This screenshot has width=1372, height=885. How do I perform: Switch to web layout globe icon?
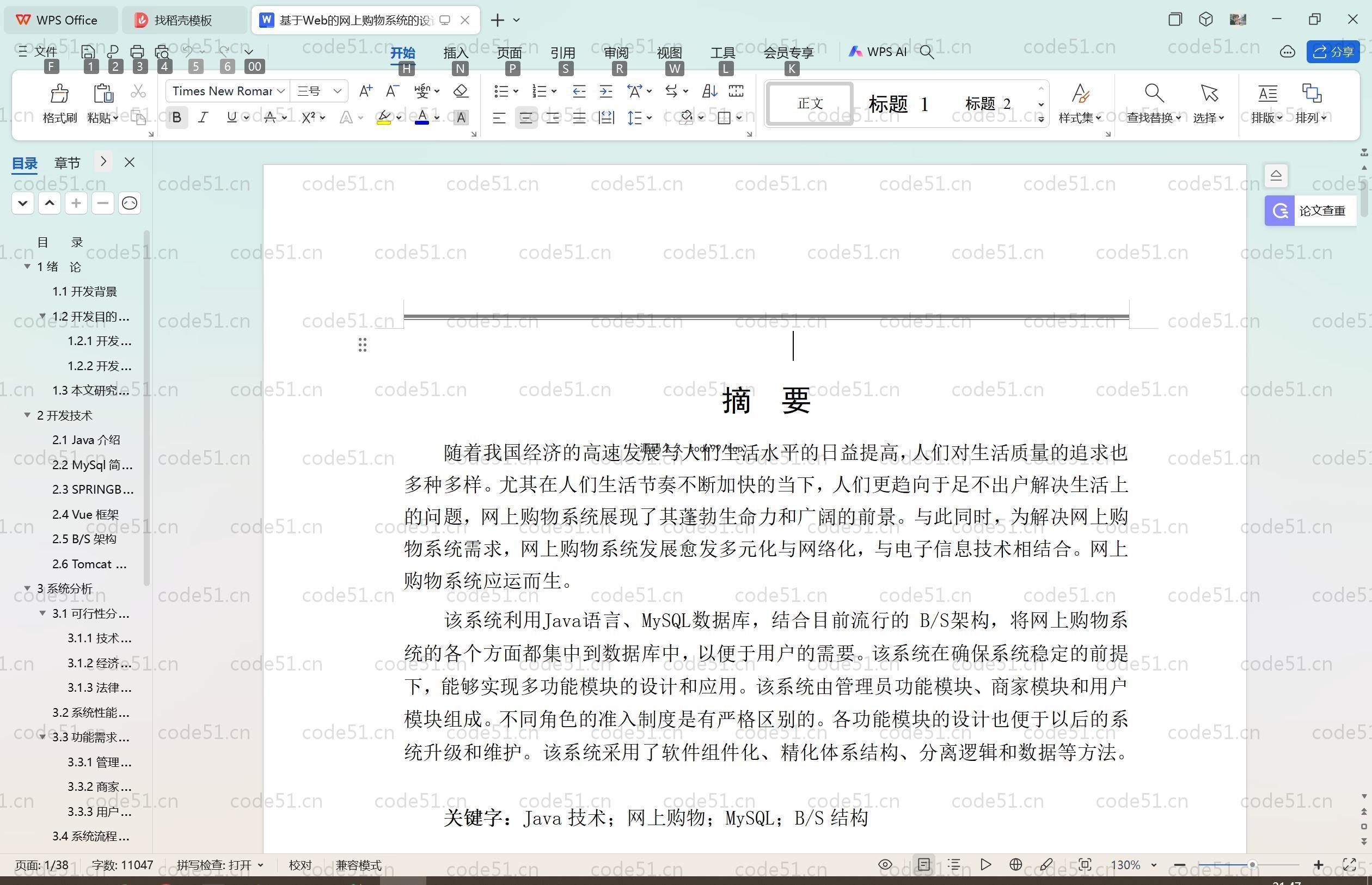click(1015, 864)
